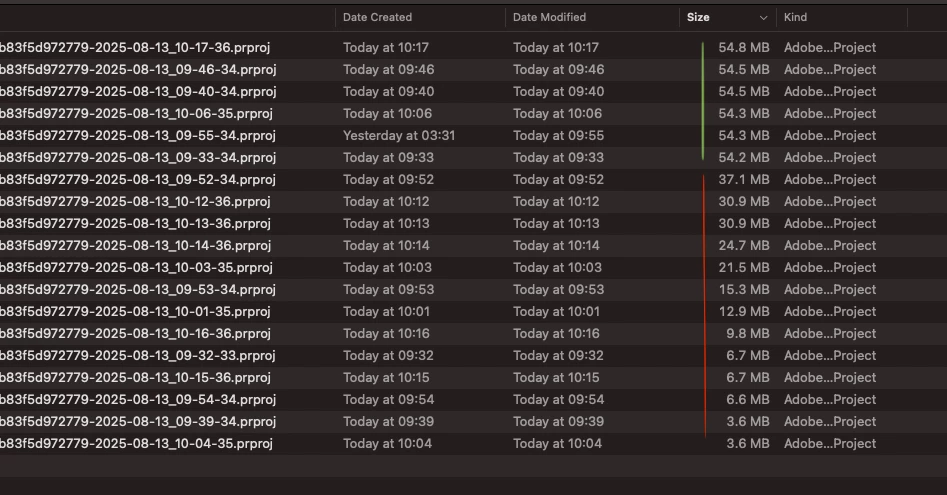Click Date Created cell 'Today at 10:04'

click(x=387, y=444)
